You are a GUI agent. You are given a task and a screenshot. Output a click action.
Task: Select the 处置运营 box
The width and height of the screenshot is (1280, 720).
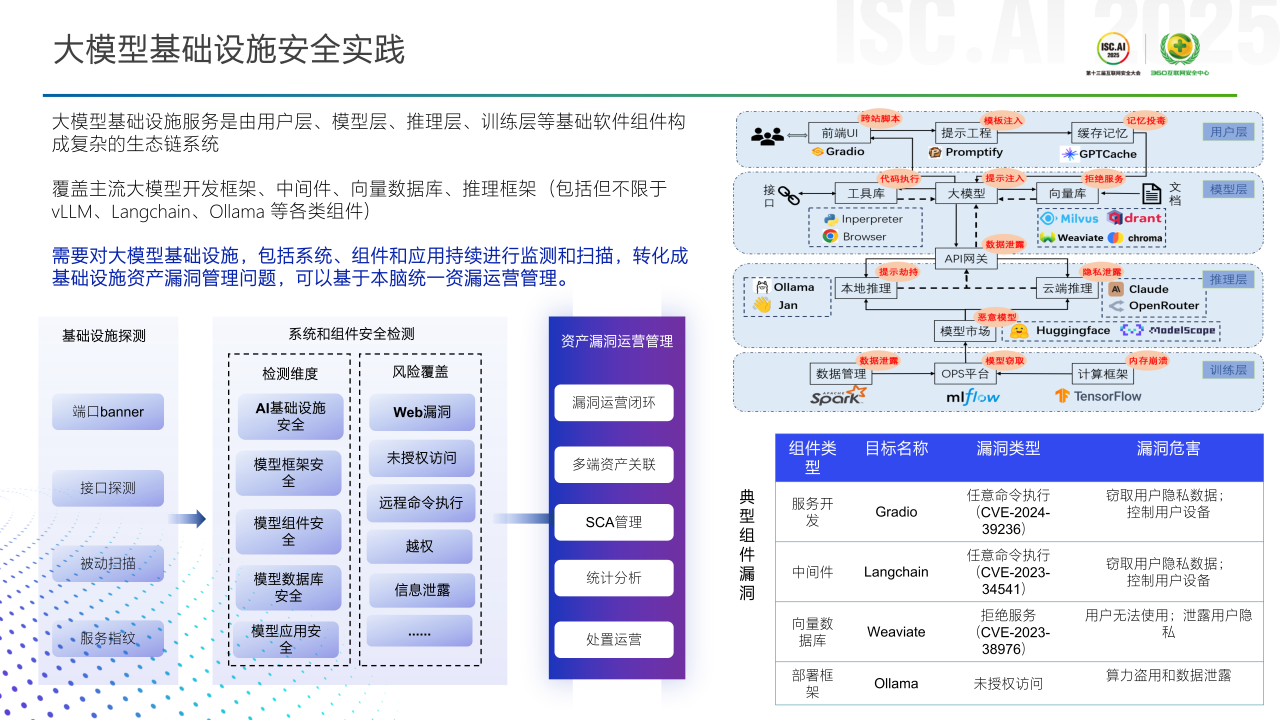point(614,640)
